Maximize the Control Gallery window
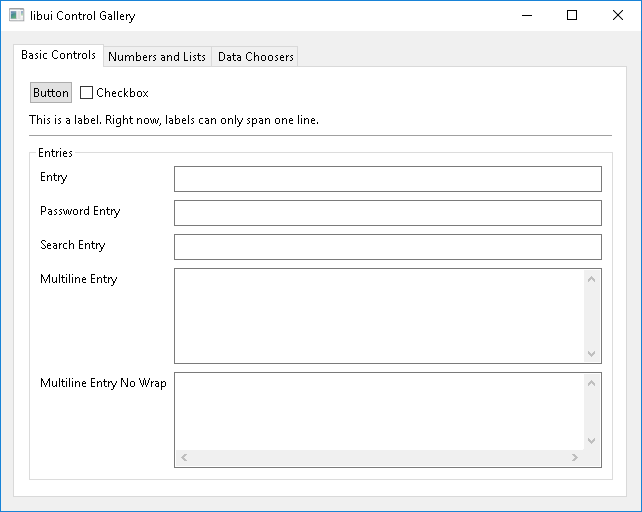 pos(572,16)
